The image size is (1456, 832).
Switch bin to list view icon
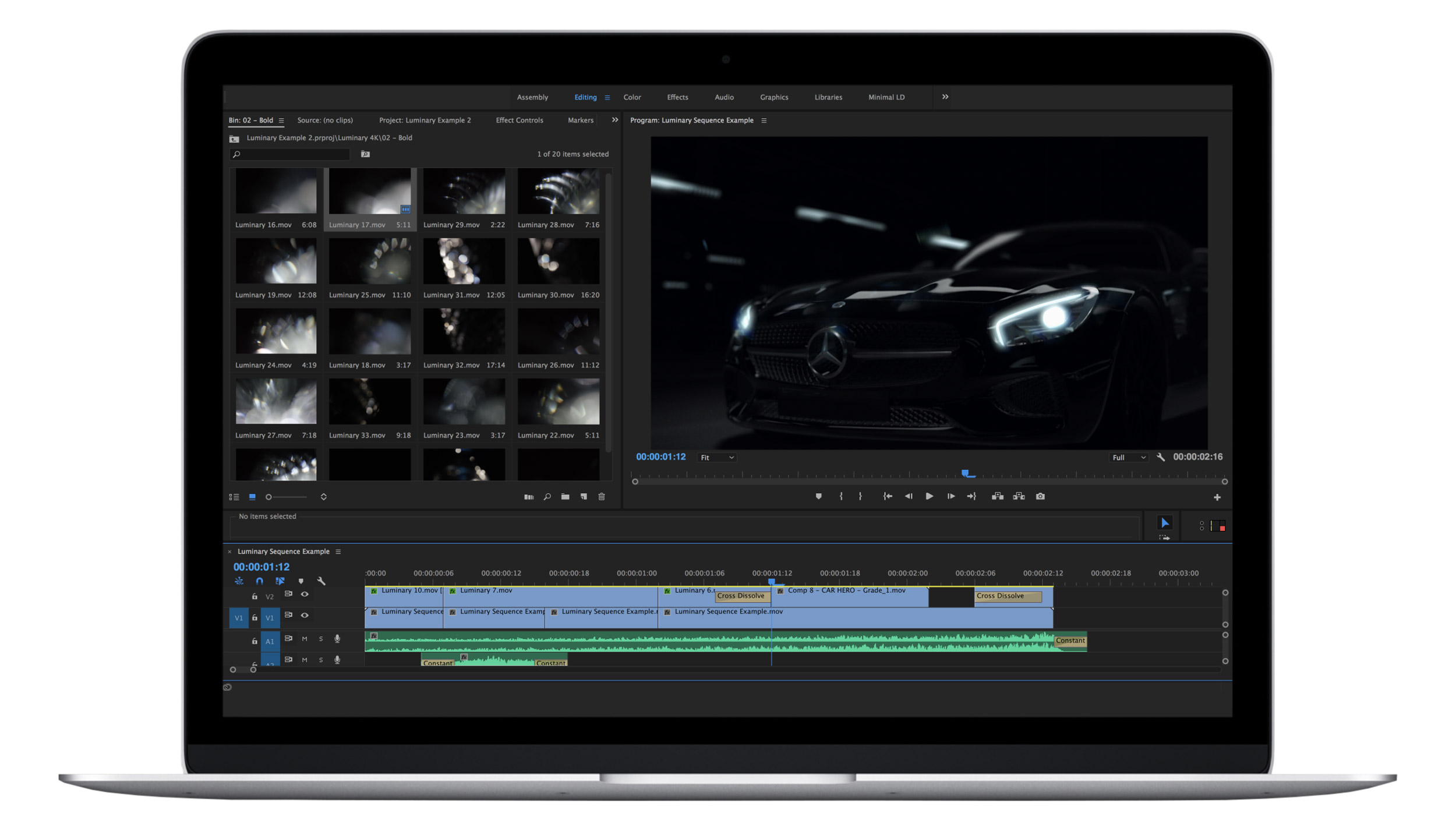click(x=234, y=497)
